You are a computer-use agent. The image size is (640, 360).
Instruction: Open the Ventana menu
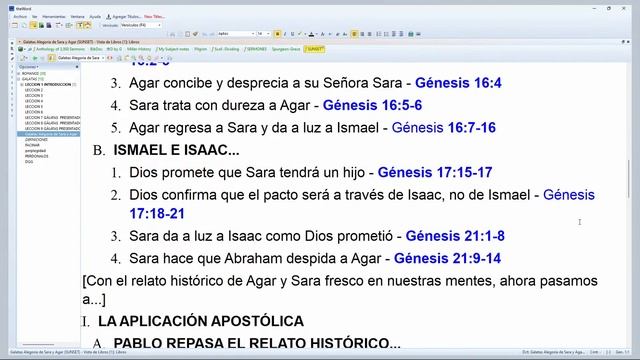[77, 17]
